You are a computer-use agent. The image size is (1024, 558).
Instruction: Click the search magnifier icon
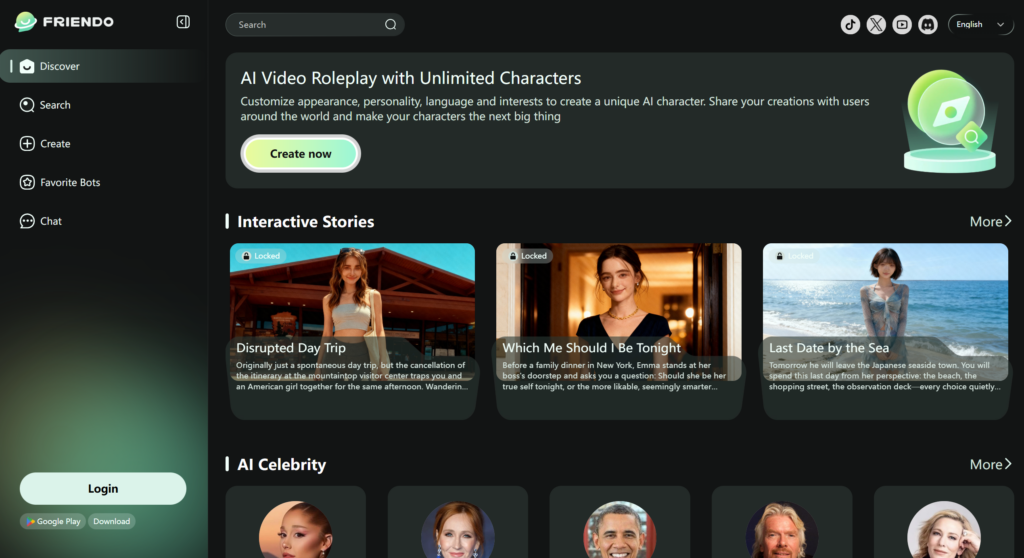pyautogui.click(x=390, y=25)
